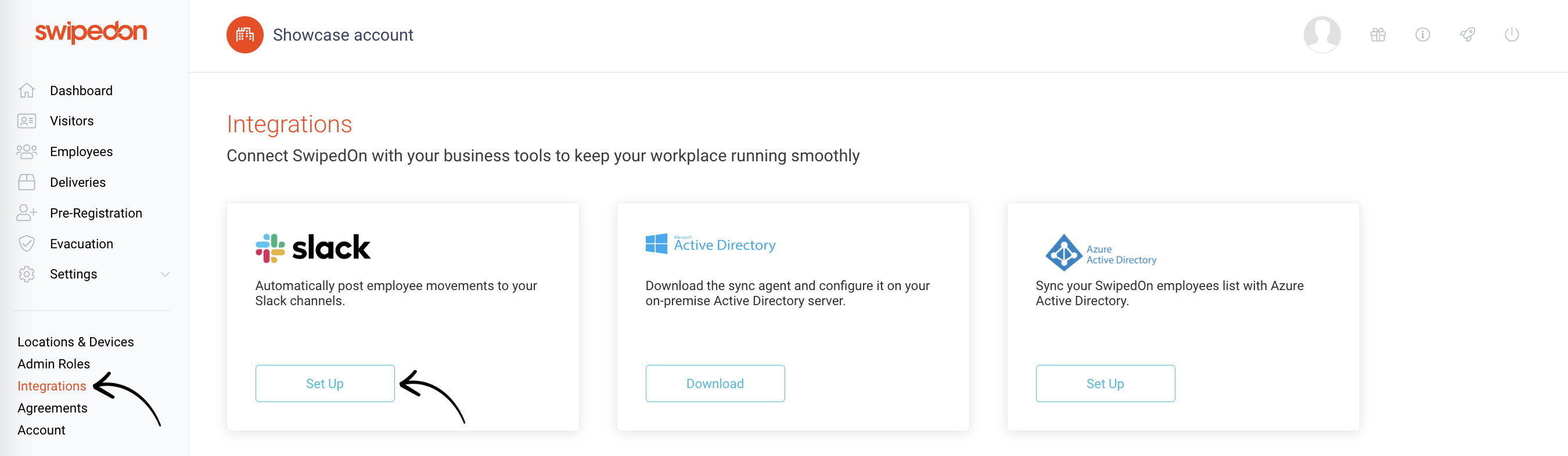Expand the Settings chevron
Screen dimensions: 1568x456
click(x=165, y=274)
